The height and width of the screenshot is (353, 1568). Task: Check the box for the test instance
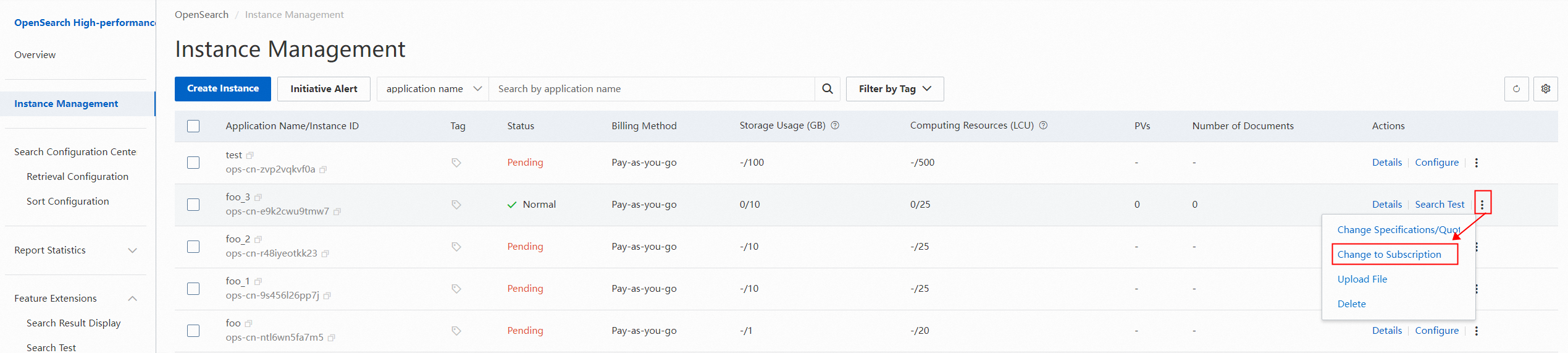coord(193,163)
